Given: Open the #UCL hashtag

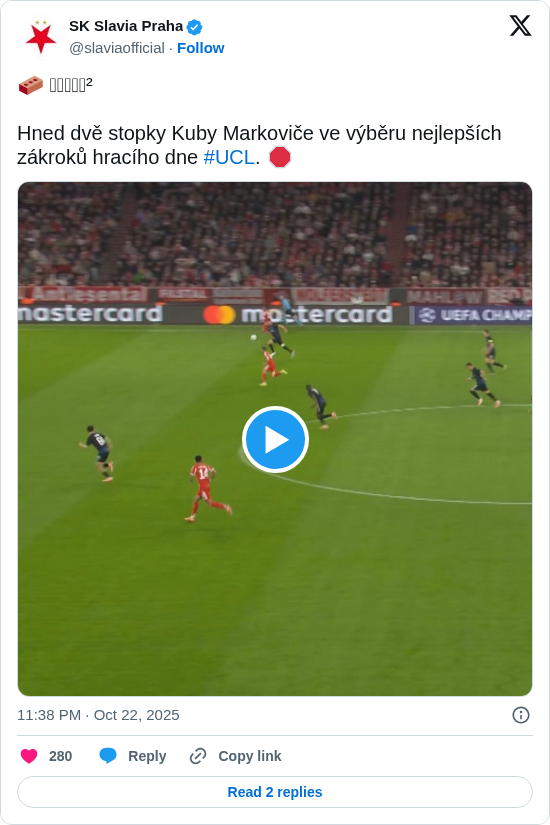Looking at the screenshot, I should click(229, 157).
